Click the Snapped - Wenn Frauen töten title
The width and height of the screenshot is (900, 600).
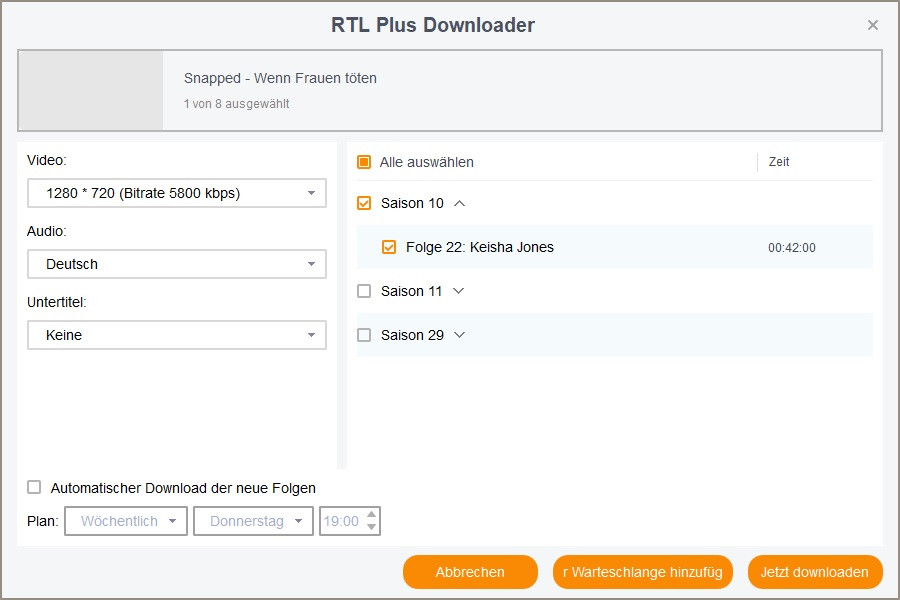tap(280, 78)
